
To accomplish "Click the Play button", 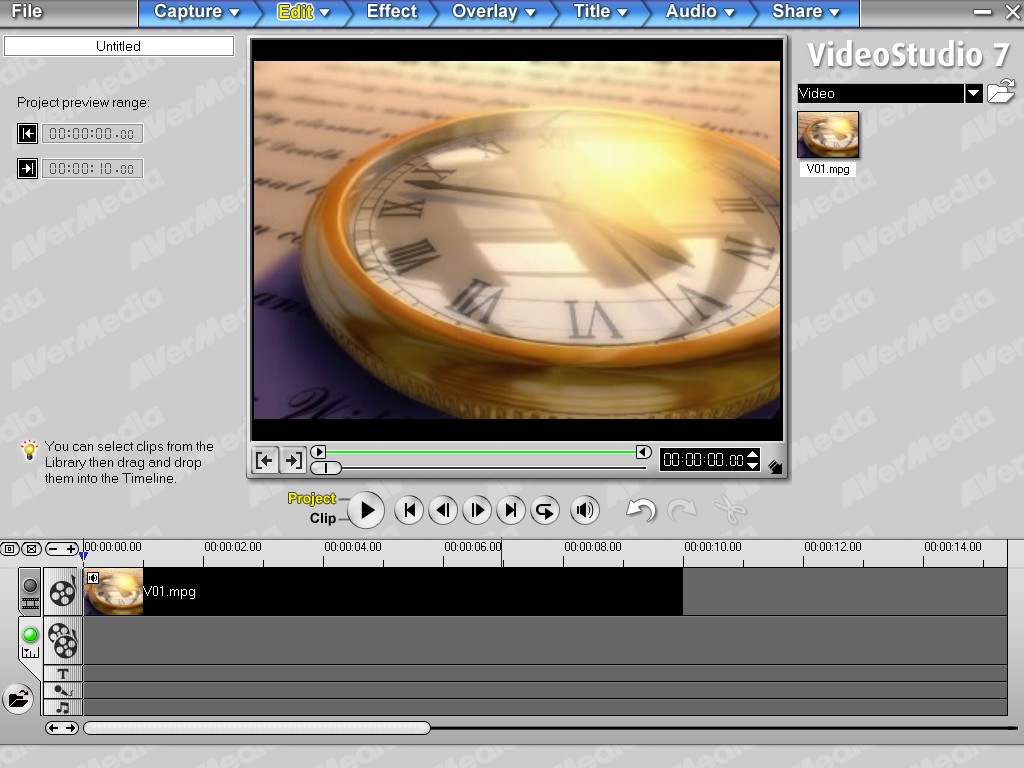I will point(367,510).
